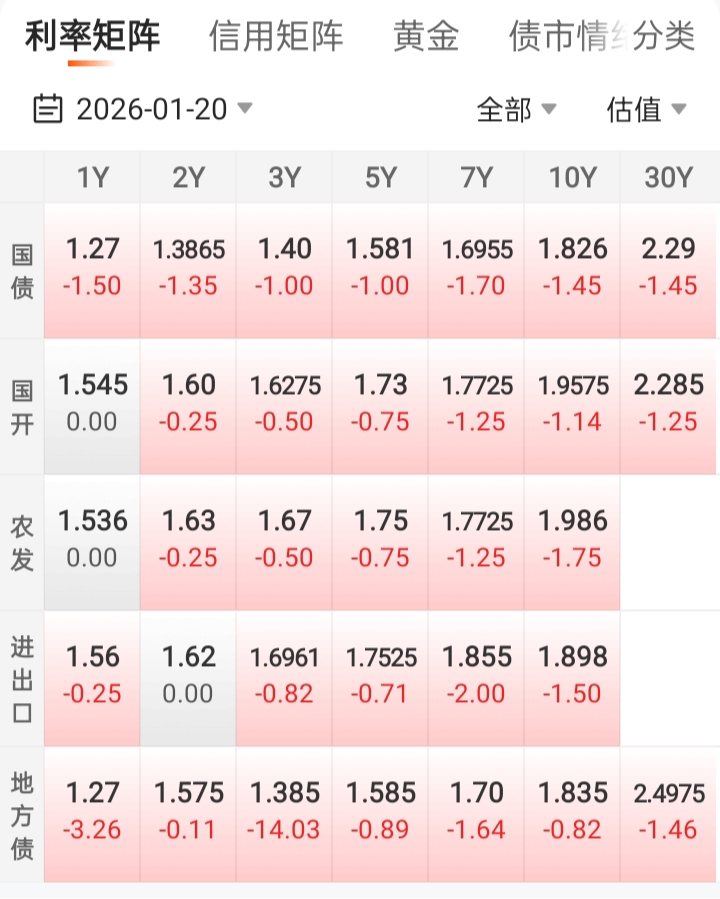Open the 国债 10Y cell showing 1.826
Viewport: 720px width, 899px height.
pyautogui.click(x=572, y=268)
